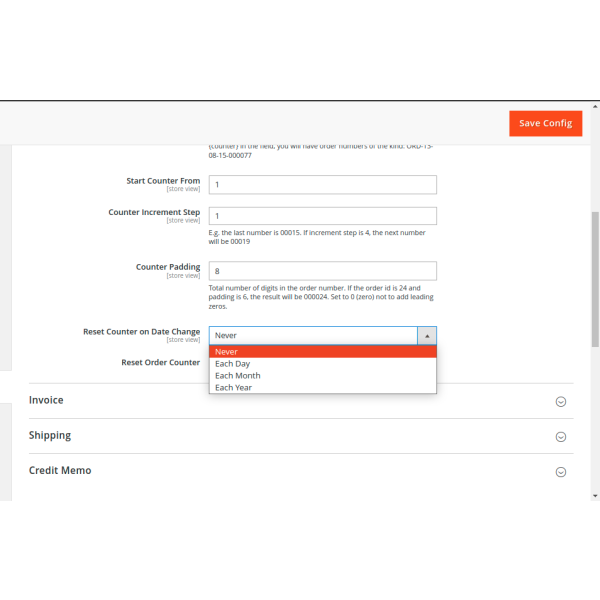Click the Reset Order Counter label
The image size is (600, 600).
160,363
